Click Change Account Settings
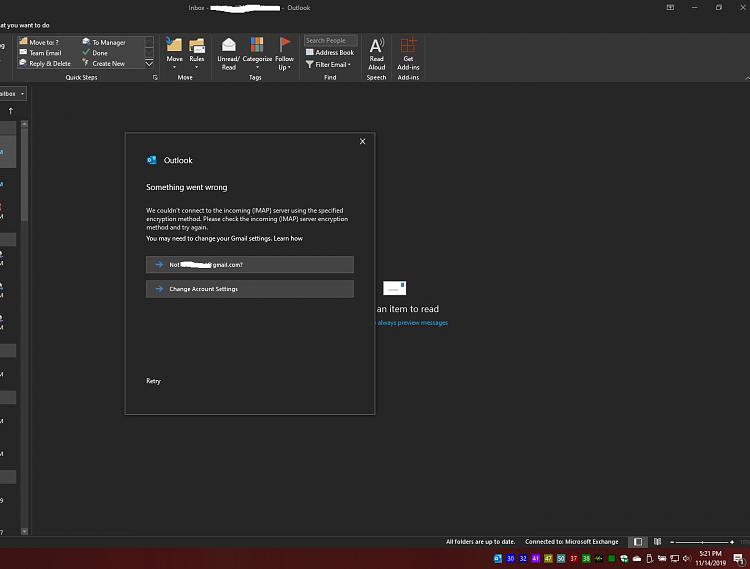 (250, 289)
